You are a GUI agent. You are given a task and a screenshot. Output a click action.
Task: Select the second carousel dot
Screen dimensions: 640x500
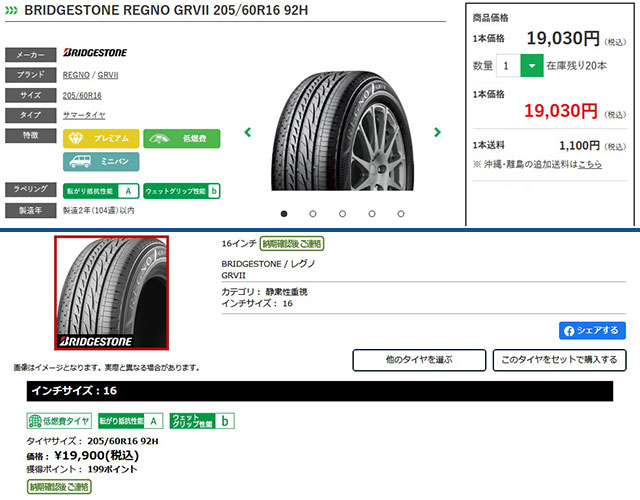click(313, 213)
